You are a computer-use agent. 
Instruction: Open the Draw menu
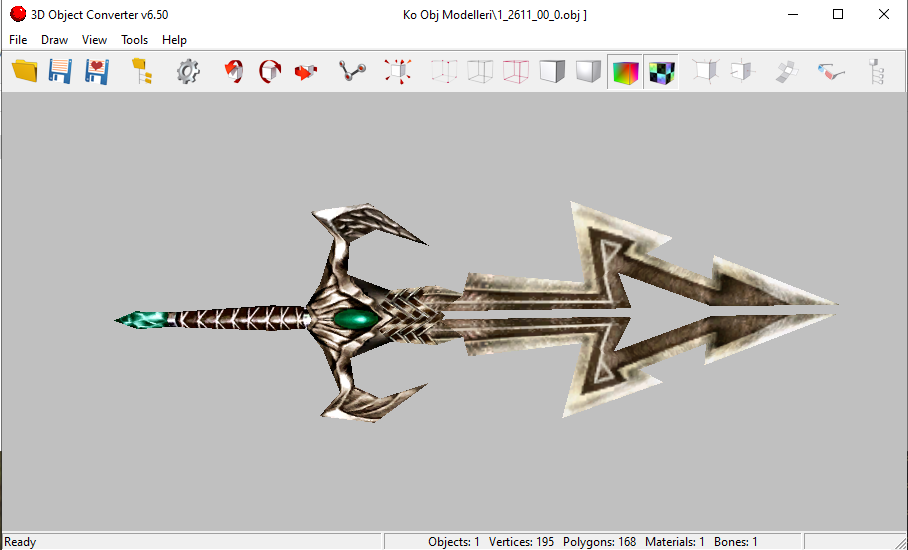coord(54,40)
